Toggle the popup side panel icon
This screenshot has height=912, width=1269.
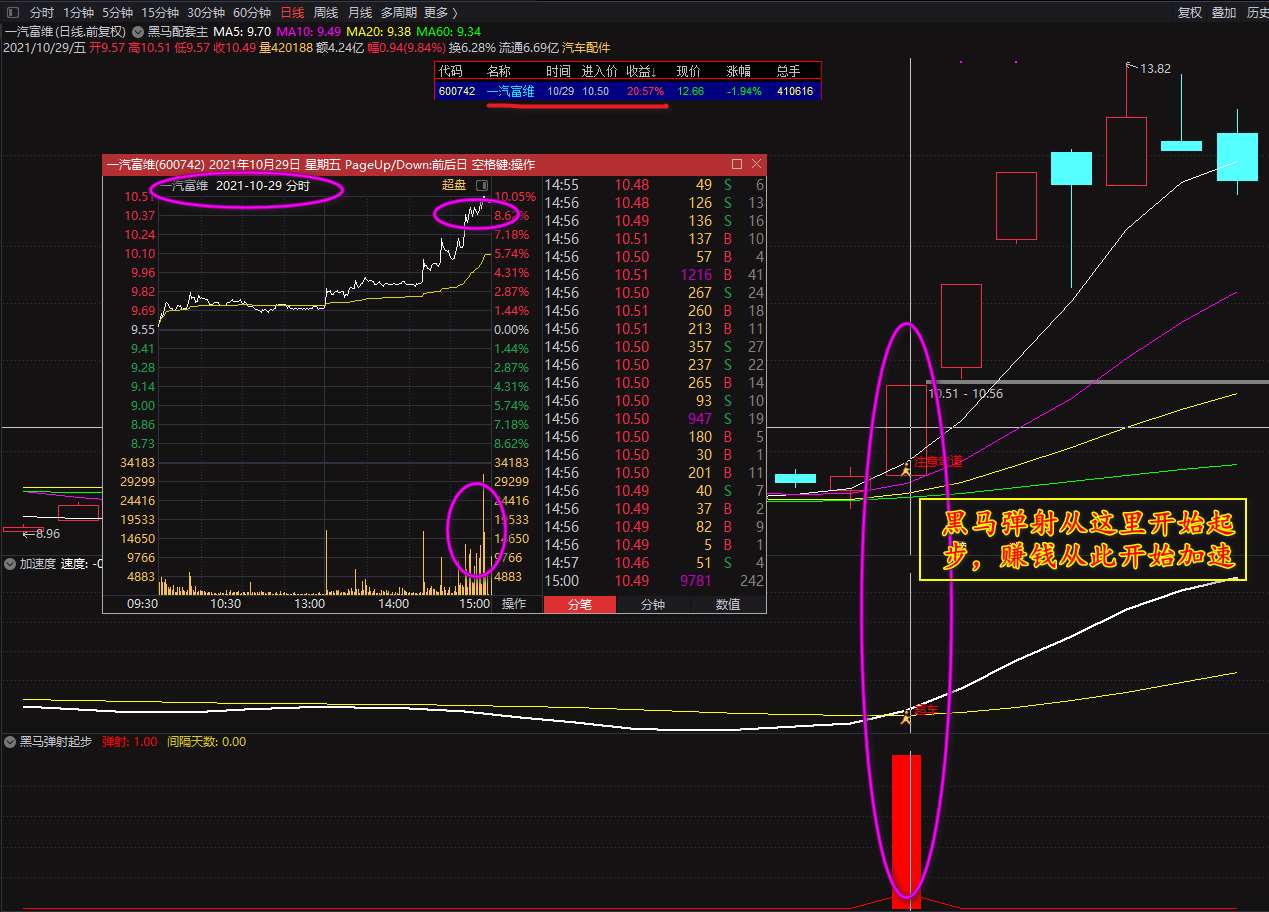coord(481,186)
